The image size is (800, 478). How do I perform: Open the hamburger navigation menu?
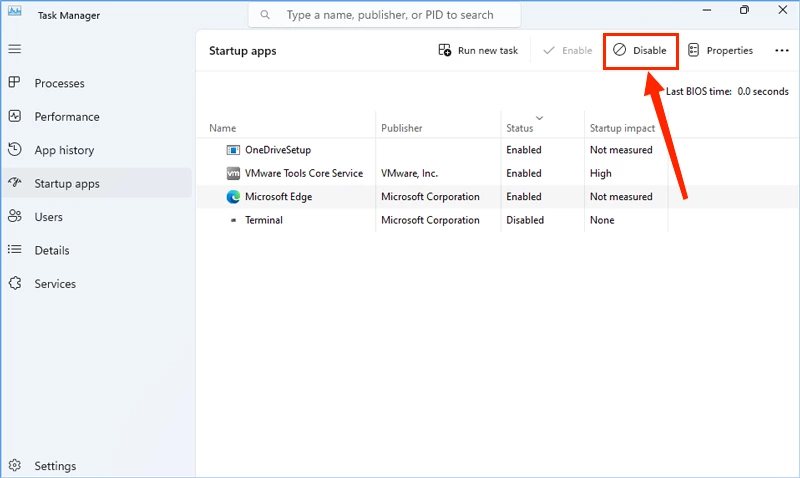tap(14, 49)
